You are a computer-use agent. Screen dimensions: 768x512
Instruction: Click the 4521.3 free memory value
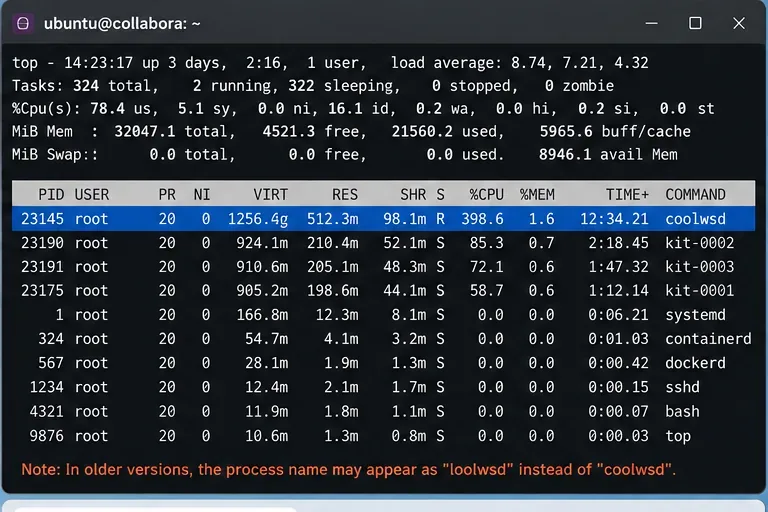click(x=288, y=131)
